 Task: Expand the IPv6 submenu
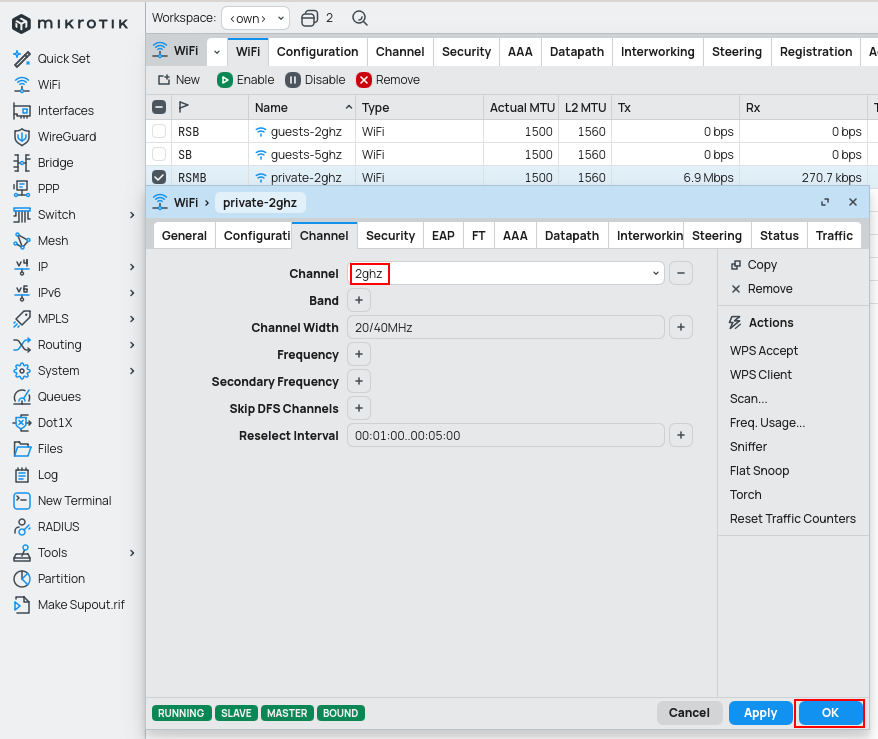click(132, 293)
